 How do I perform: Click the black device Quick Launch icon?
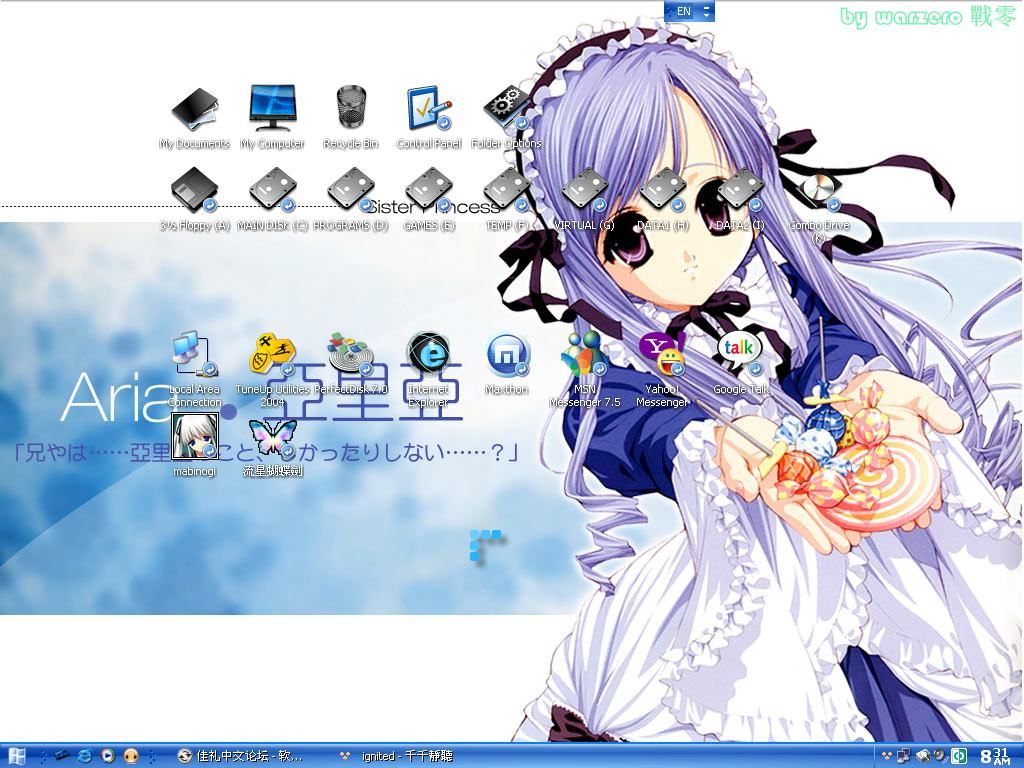click(x=62, y=756)
